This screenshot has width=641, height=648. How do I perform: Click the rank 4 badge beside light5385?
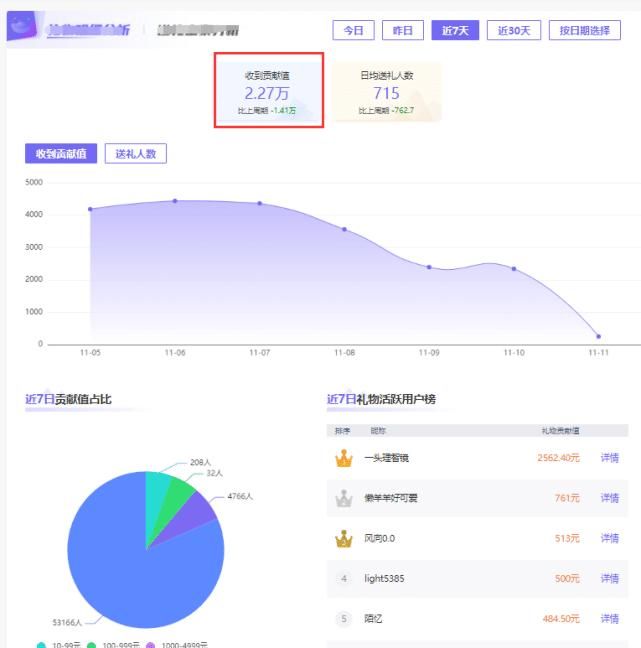tap(344, 579)
